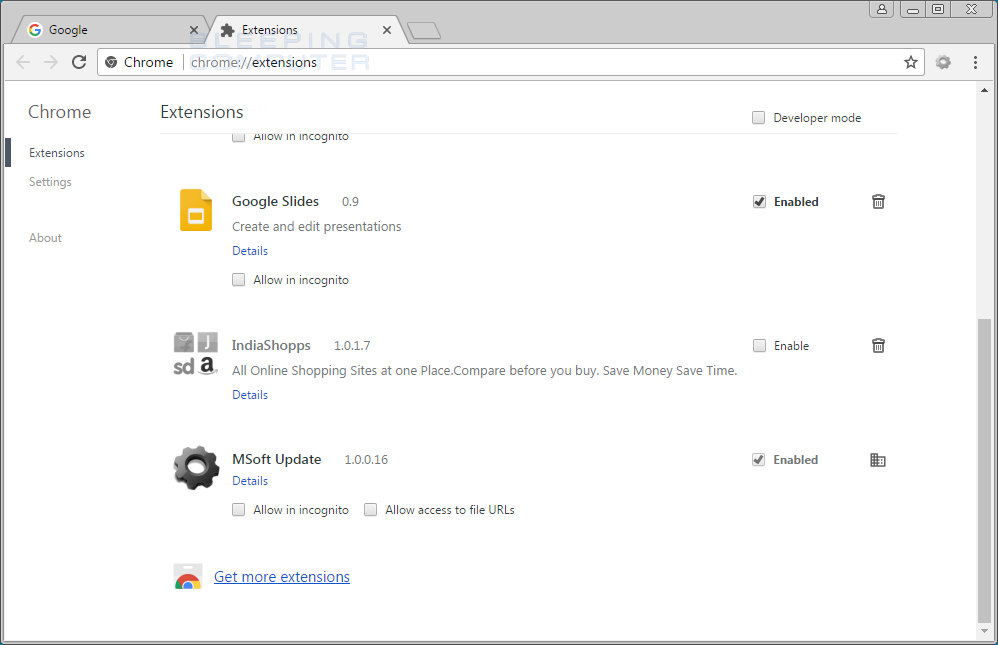This screenshot has height=645, width=998.
Task: Click the address bar URL field
Action: click(511, 62)
